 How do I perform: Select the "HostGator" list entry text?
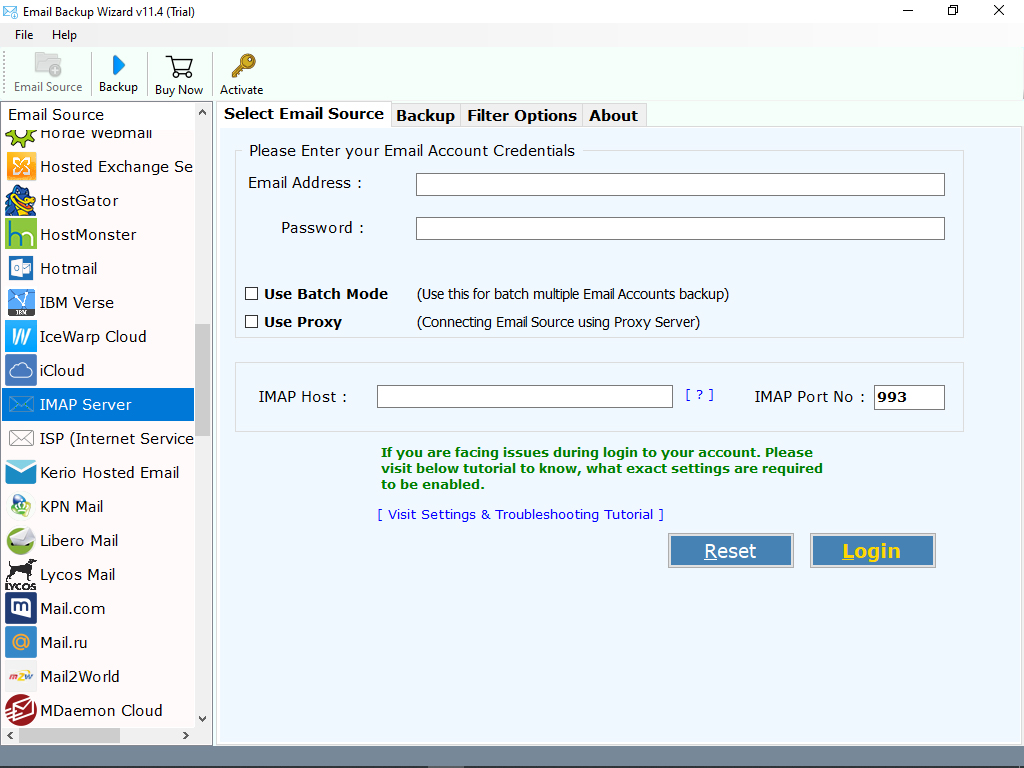click(x=79, y=200)
